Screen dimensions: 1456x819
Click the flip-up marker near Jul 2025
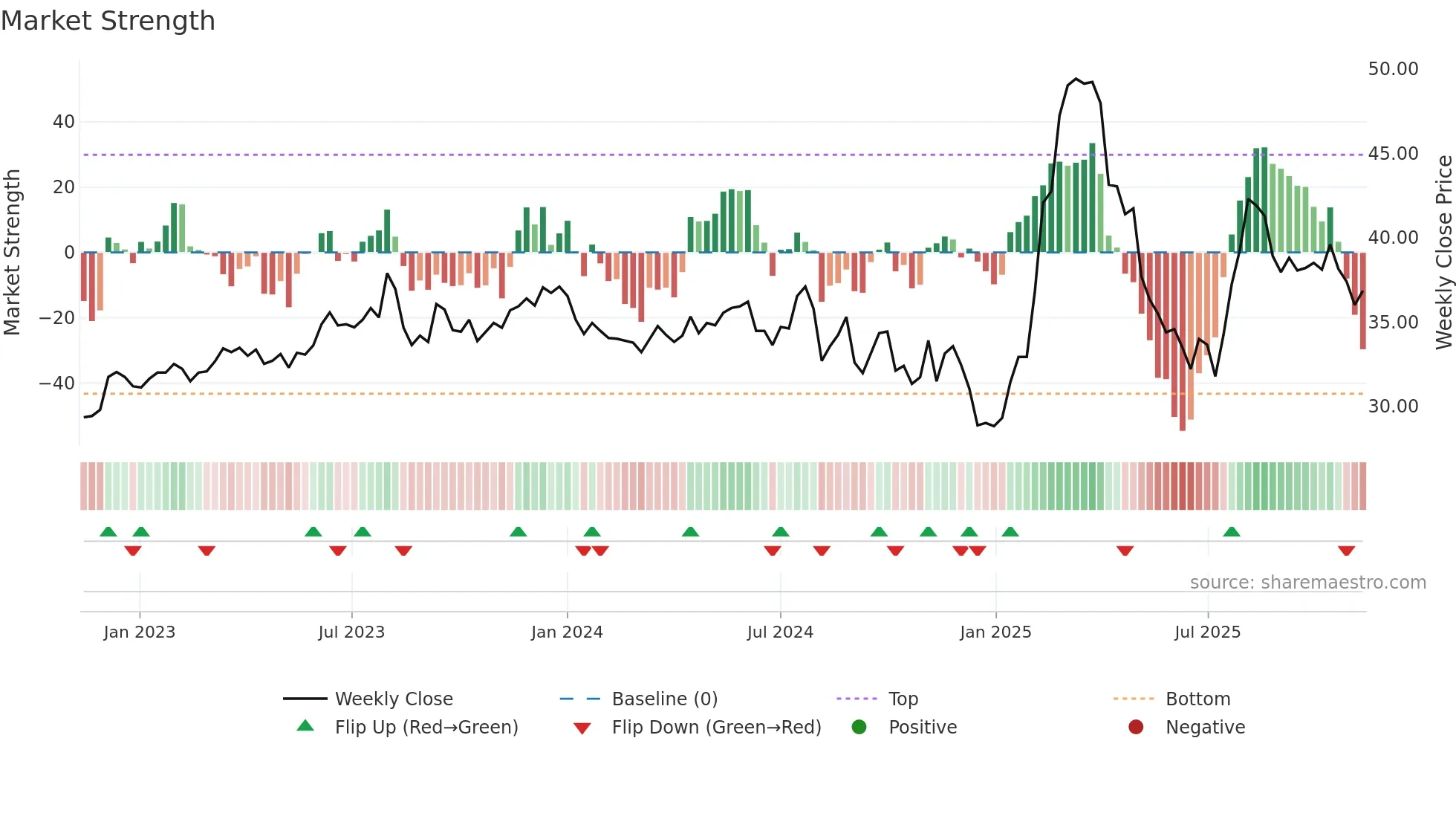coord(1232,532)
